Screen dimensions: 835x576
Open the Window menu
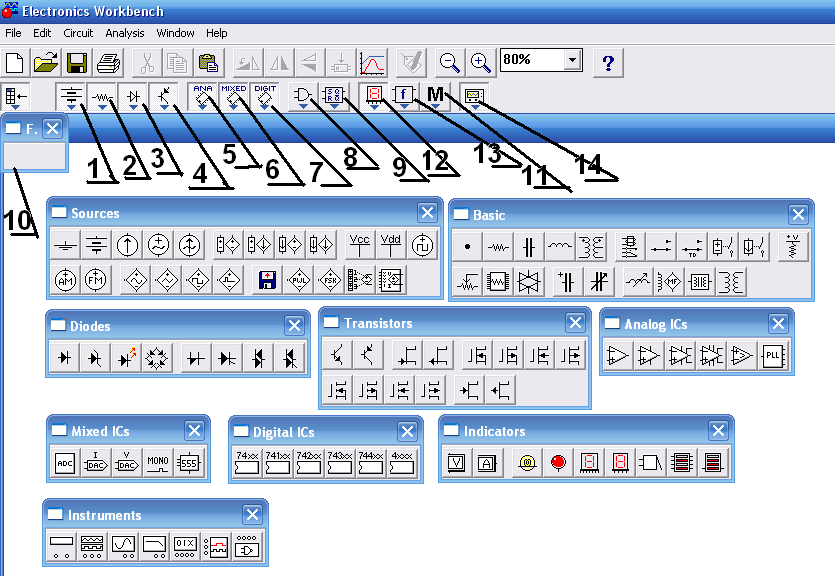point(175,33)
